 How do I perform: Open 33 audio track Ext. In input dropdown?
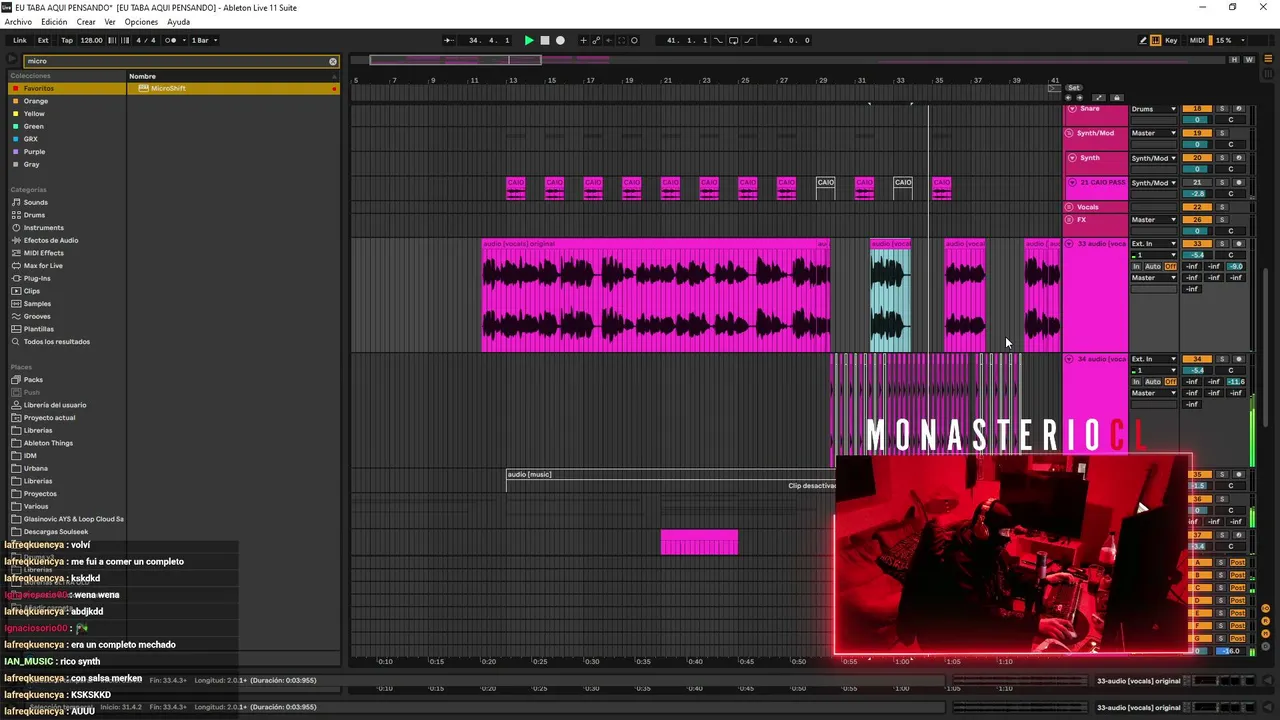tap(1154, 244)
